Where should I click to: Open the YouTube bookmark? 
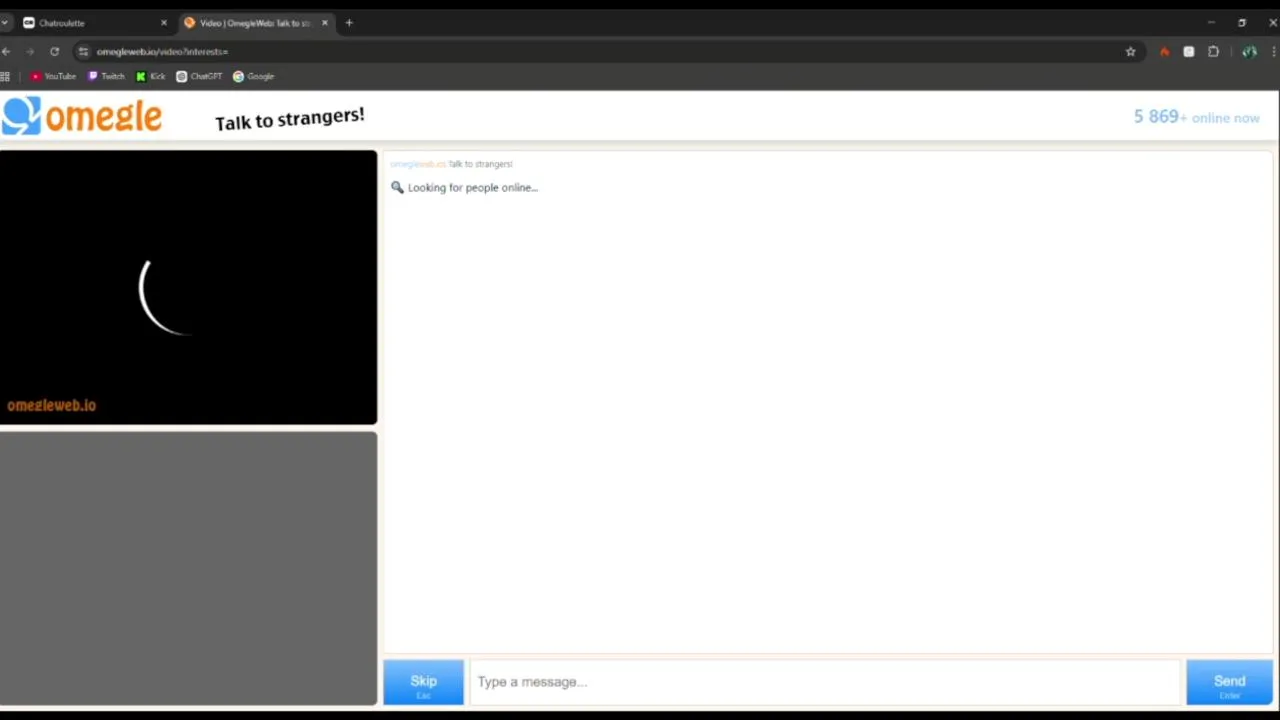point(53,76)
